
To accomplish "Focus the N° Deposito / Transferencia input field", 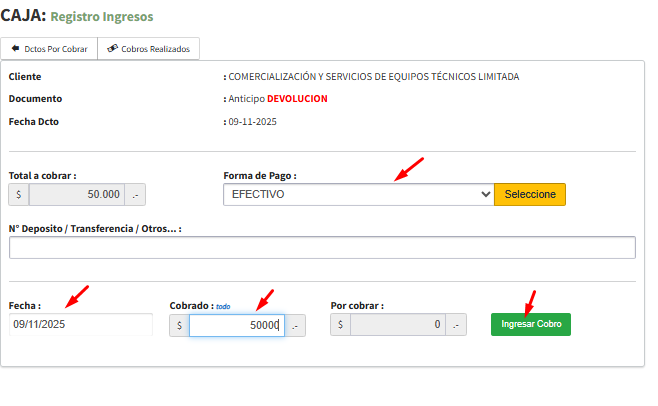I will click(x=322, y=248).
